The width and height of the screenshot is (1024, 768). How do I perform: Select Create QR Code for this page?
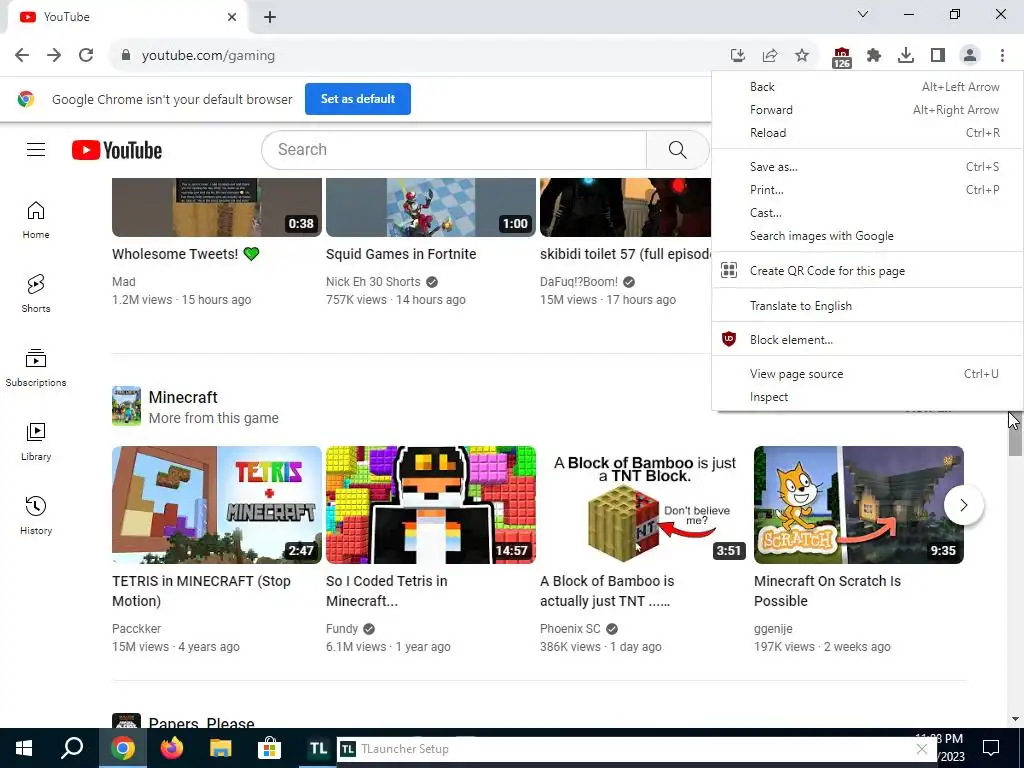tap(868, 270)
